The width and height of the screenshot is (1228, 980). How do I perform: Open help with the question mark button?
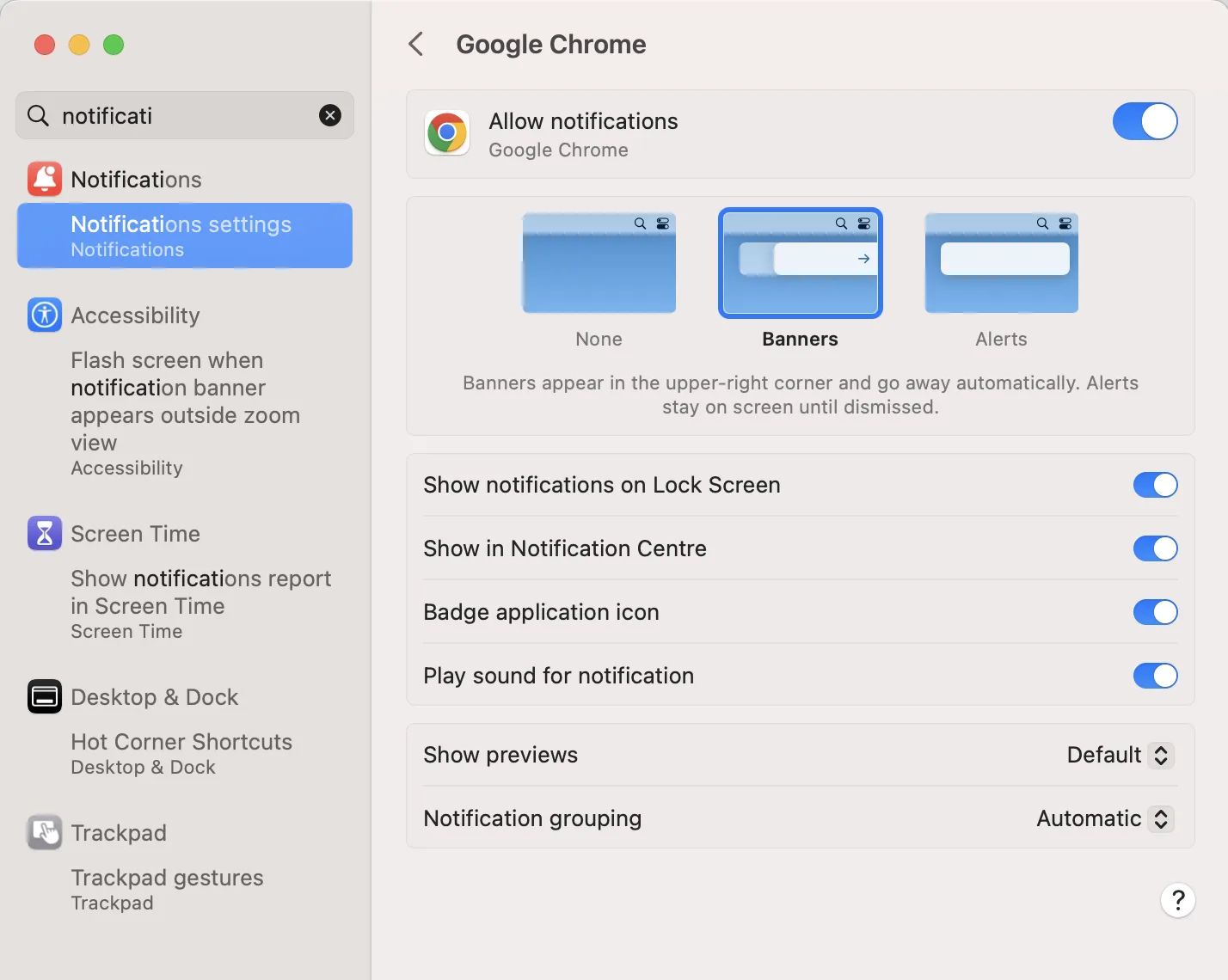(1178, 900)
